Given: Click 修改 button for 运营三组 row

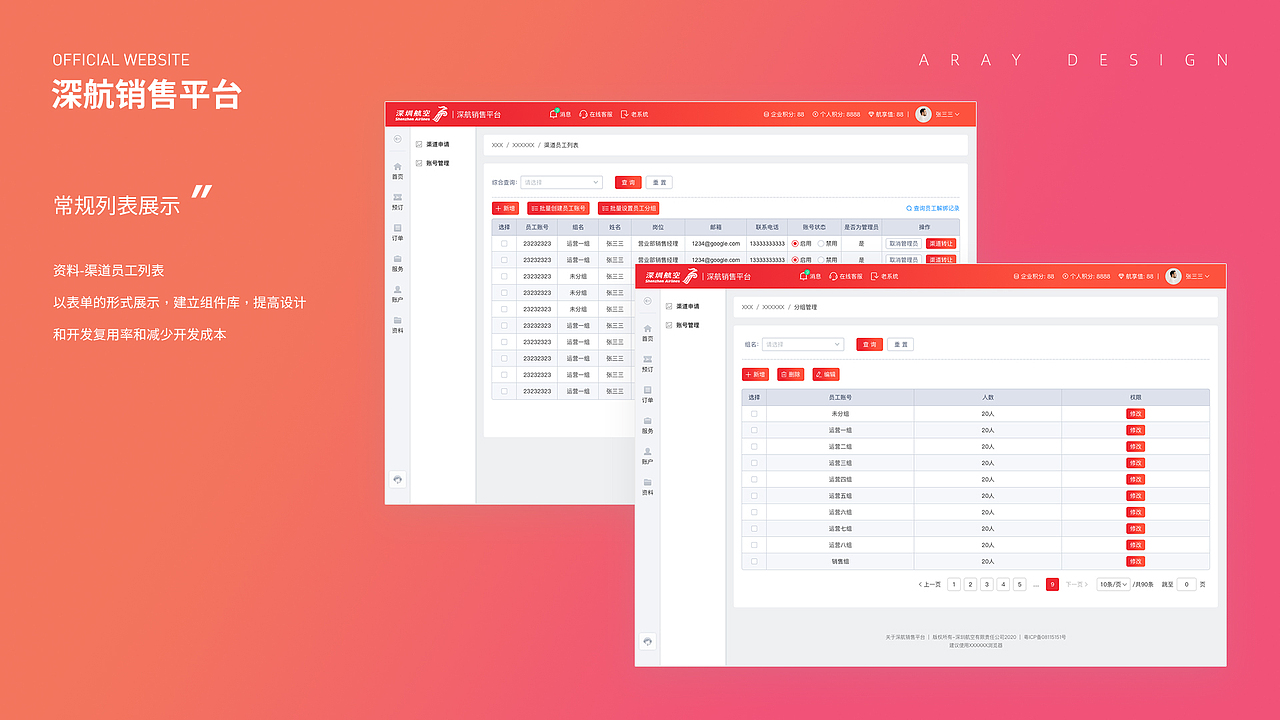Looking at the screenshot, I should 1135,463.
